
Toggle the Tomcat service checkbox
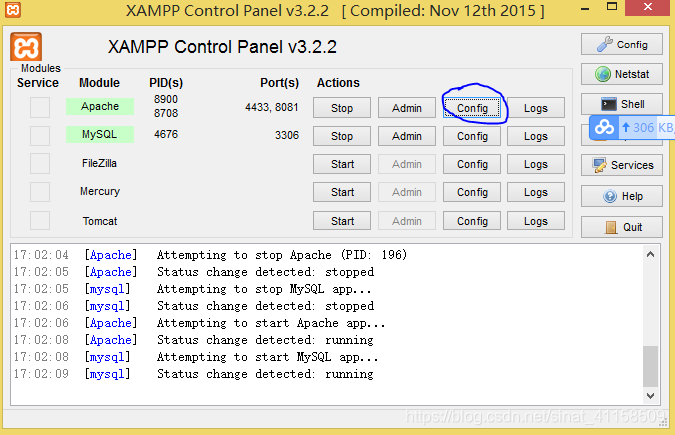click(40, 221)
